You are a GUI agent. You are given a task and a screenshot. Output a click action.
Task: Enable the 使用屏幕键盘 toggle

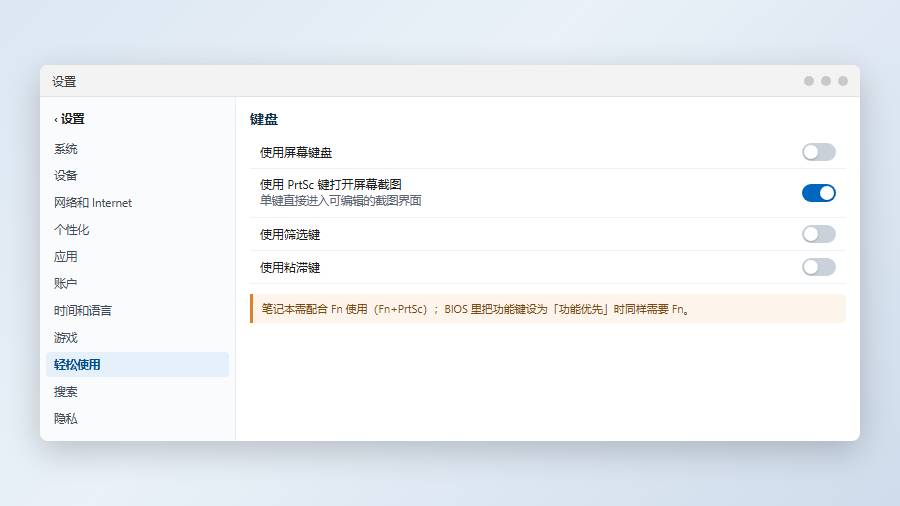(x=818, y=152)
